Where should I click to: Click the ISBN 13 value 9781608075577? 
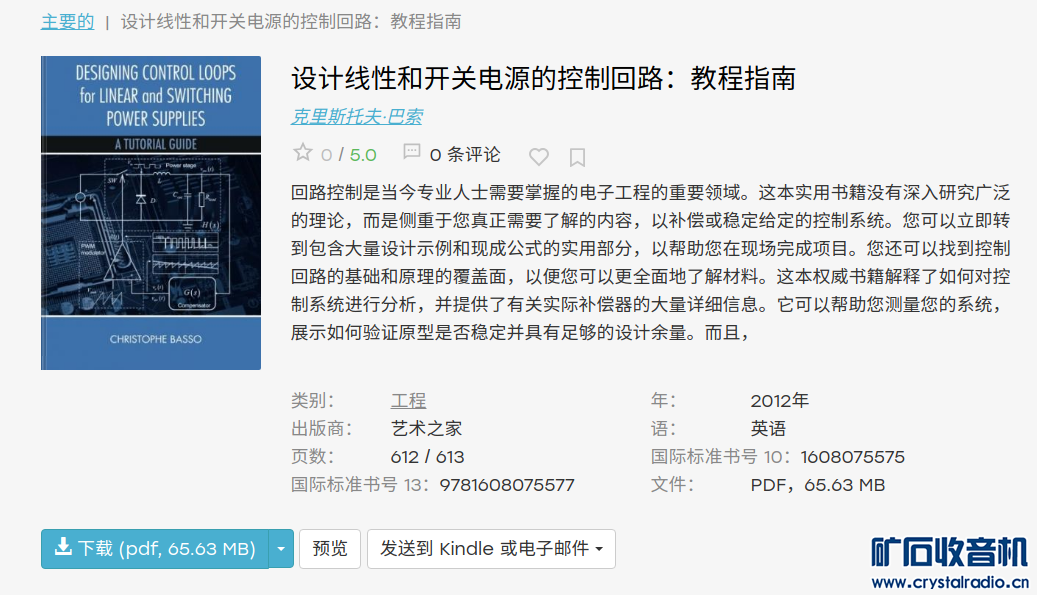507,485
